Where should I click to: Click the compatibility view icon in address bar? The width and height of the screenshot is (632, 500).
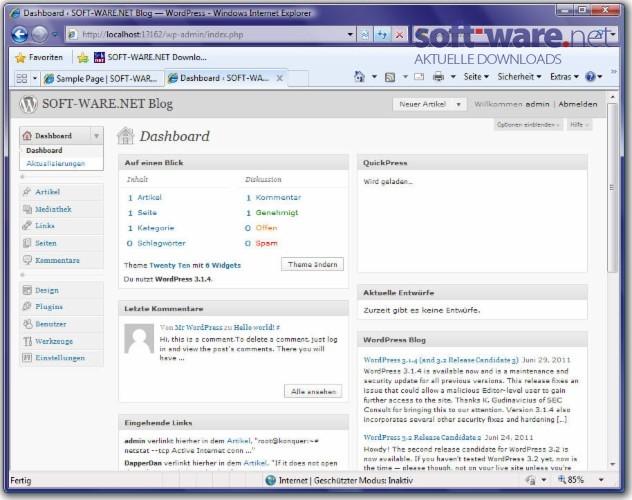(364, 35)
